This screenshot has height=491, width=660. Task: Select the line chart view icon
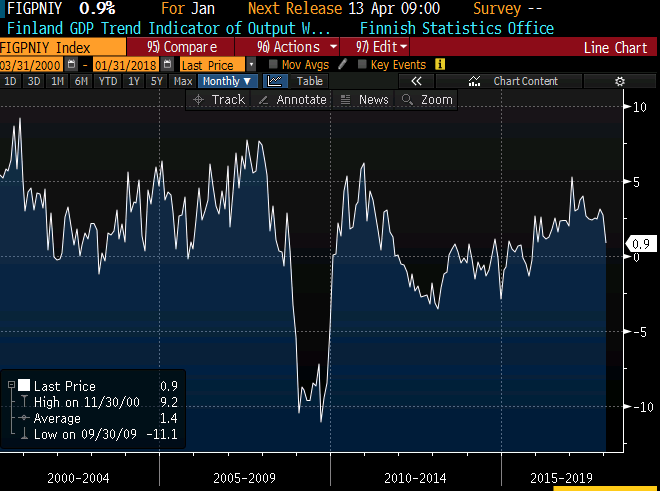point(272,81)
